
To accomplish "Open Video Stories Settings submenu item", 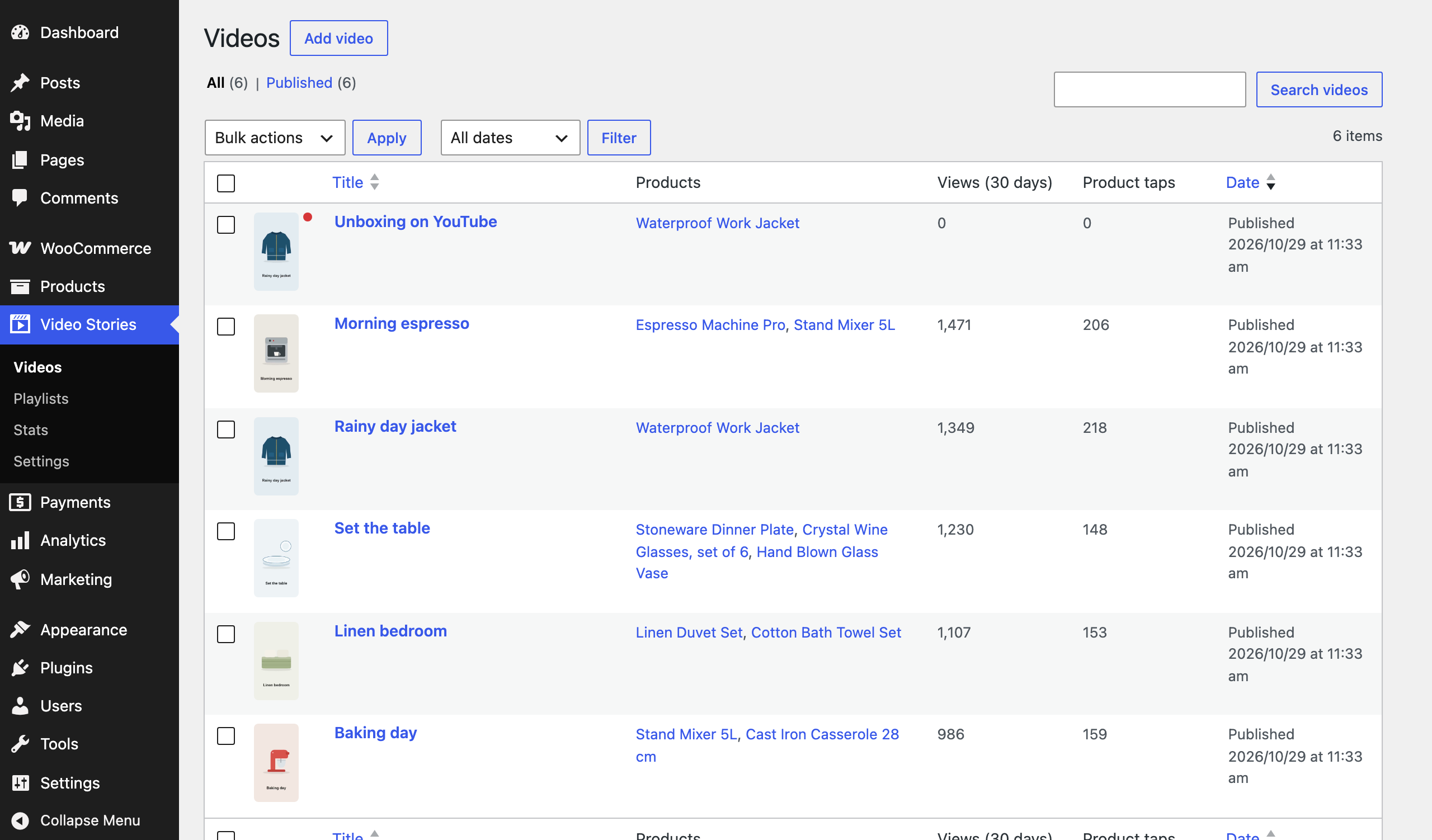I will pos(41,461).
